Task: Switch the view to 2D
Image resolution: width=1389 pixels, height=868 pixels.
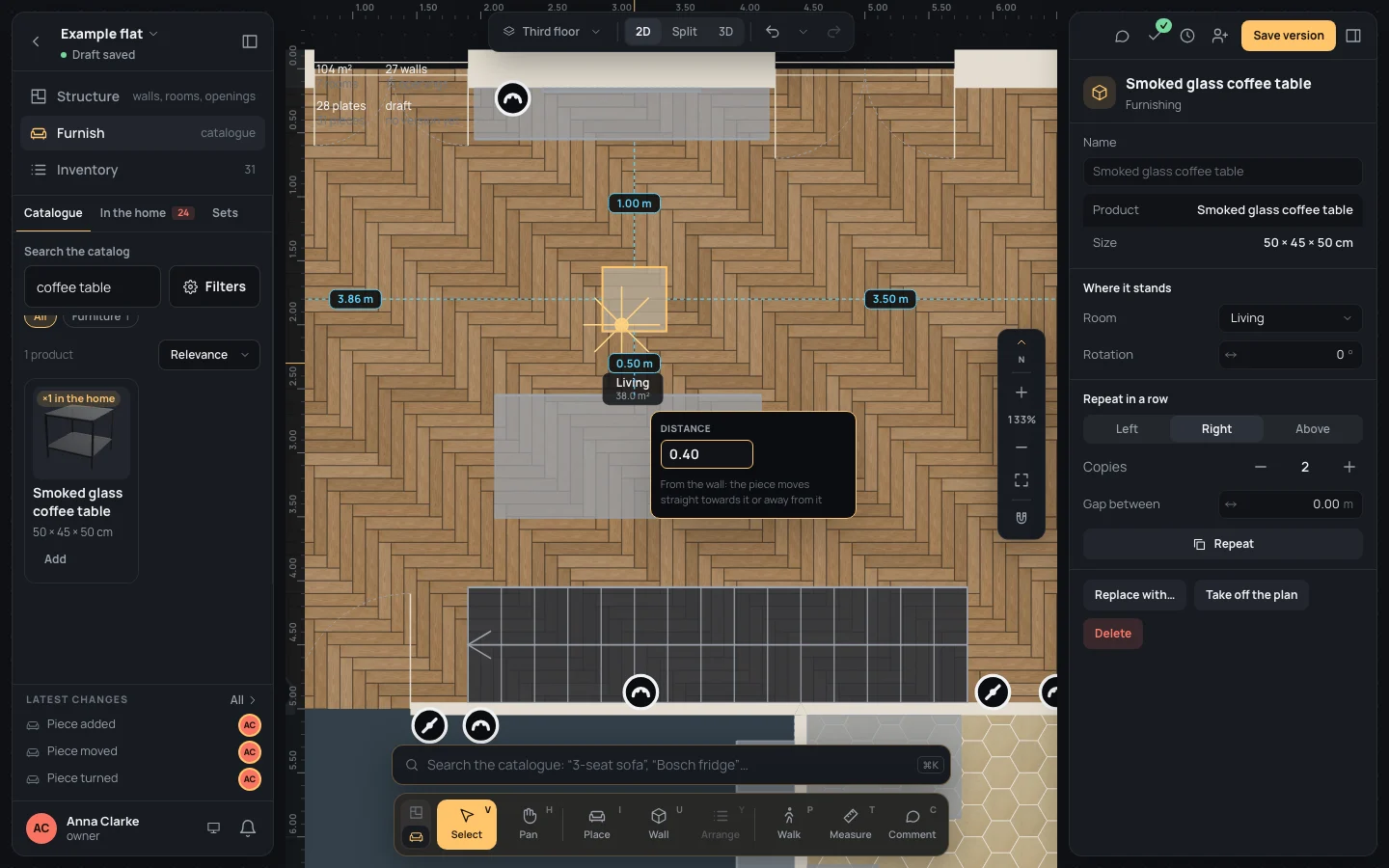Action: [x=642, y=32]
